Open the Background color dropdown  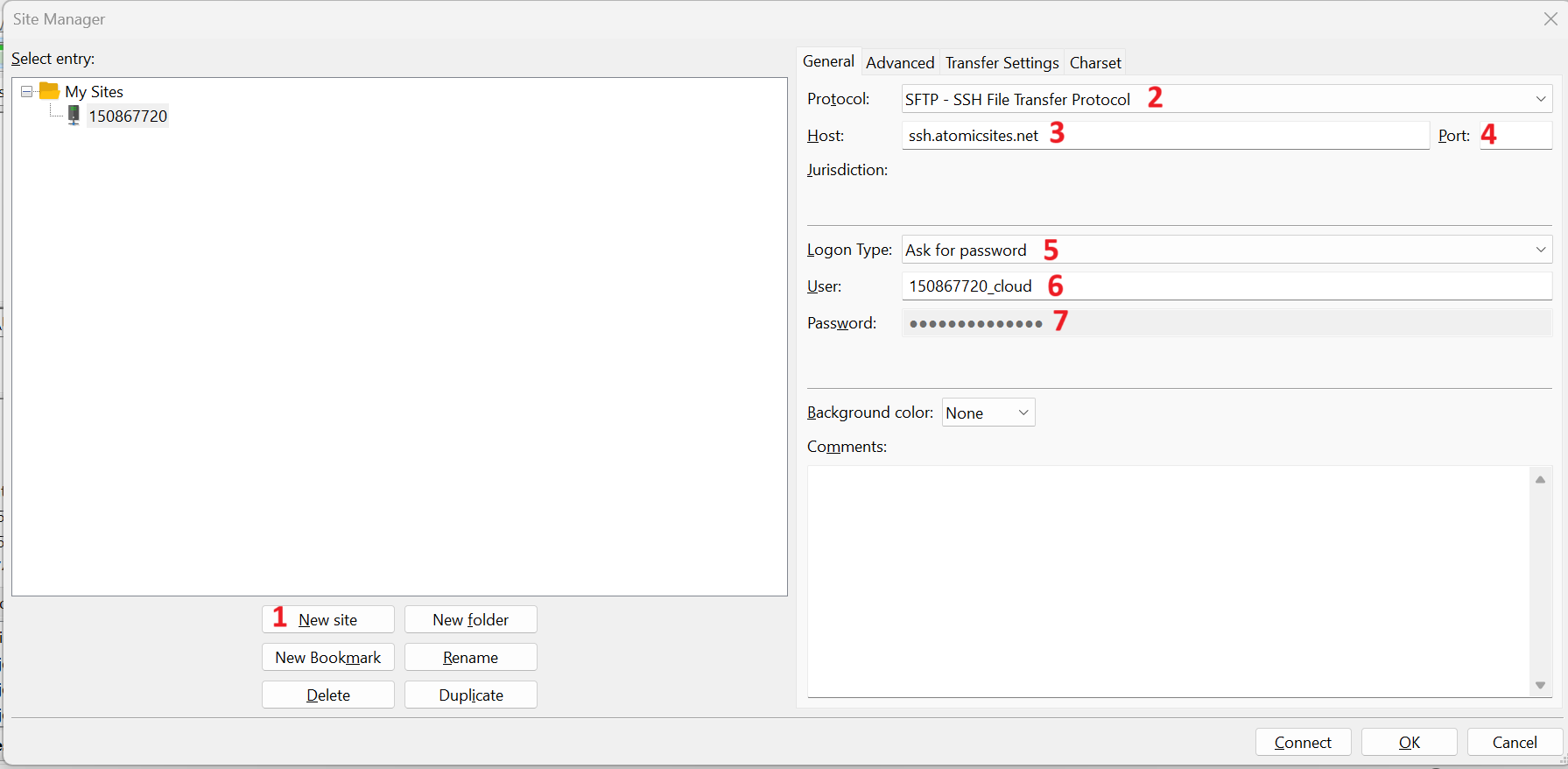(988, 413)
